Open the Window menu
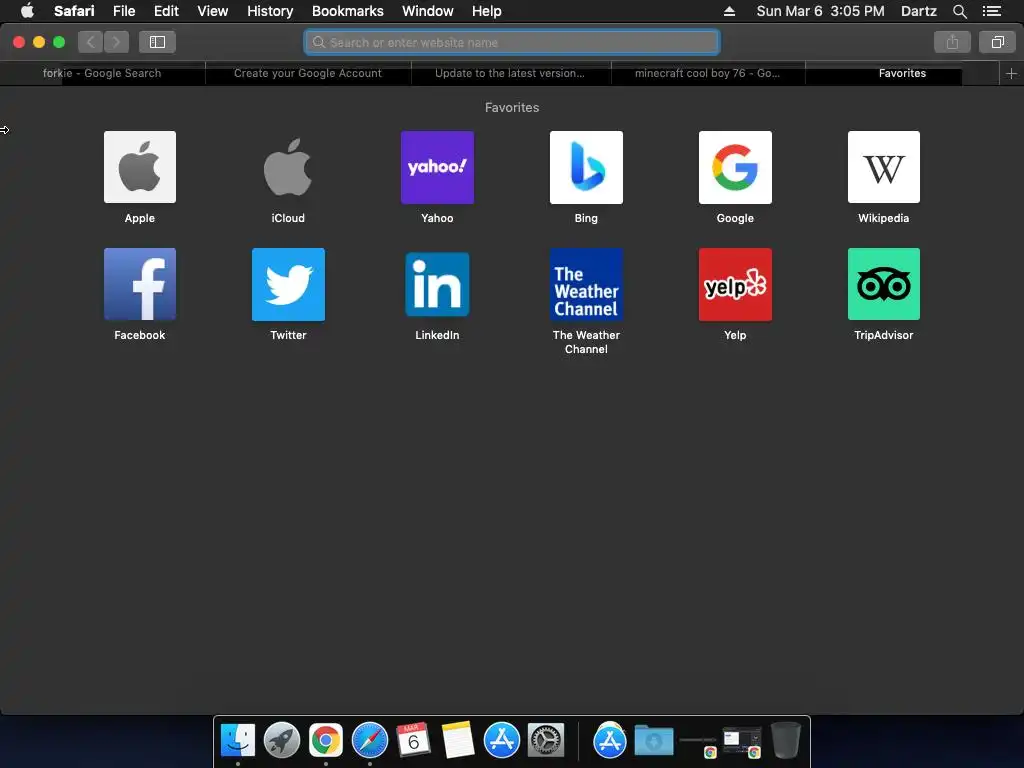Screen dimensions: 1024x768 (x=427, y=11)
